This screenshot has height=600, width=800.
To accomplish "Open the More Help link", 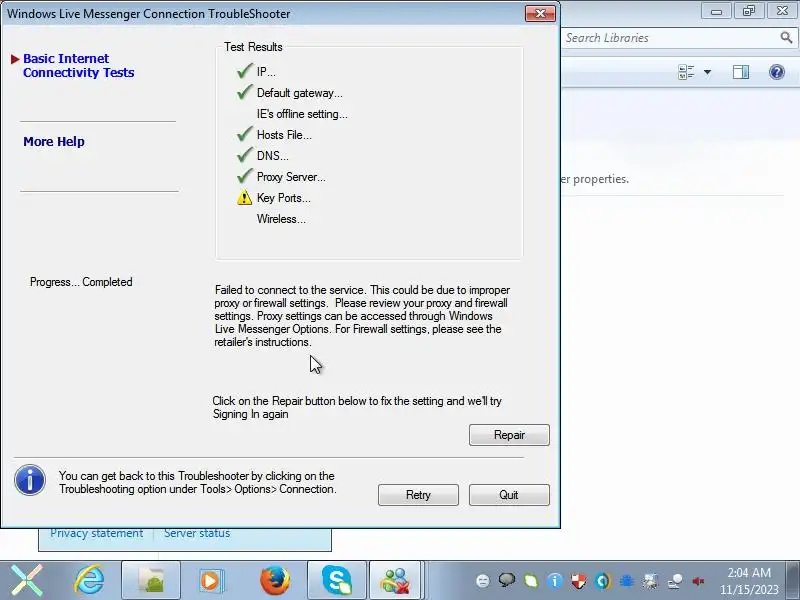I will 54,141.
